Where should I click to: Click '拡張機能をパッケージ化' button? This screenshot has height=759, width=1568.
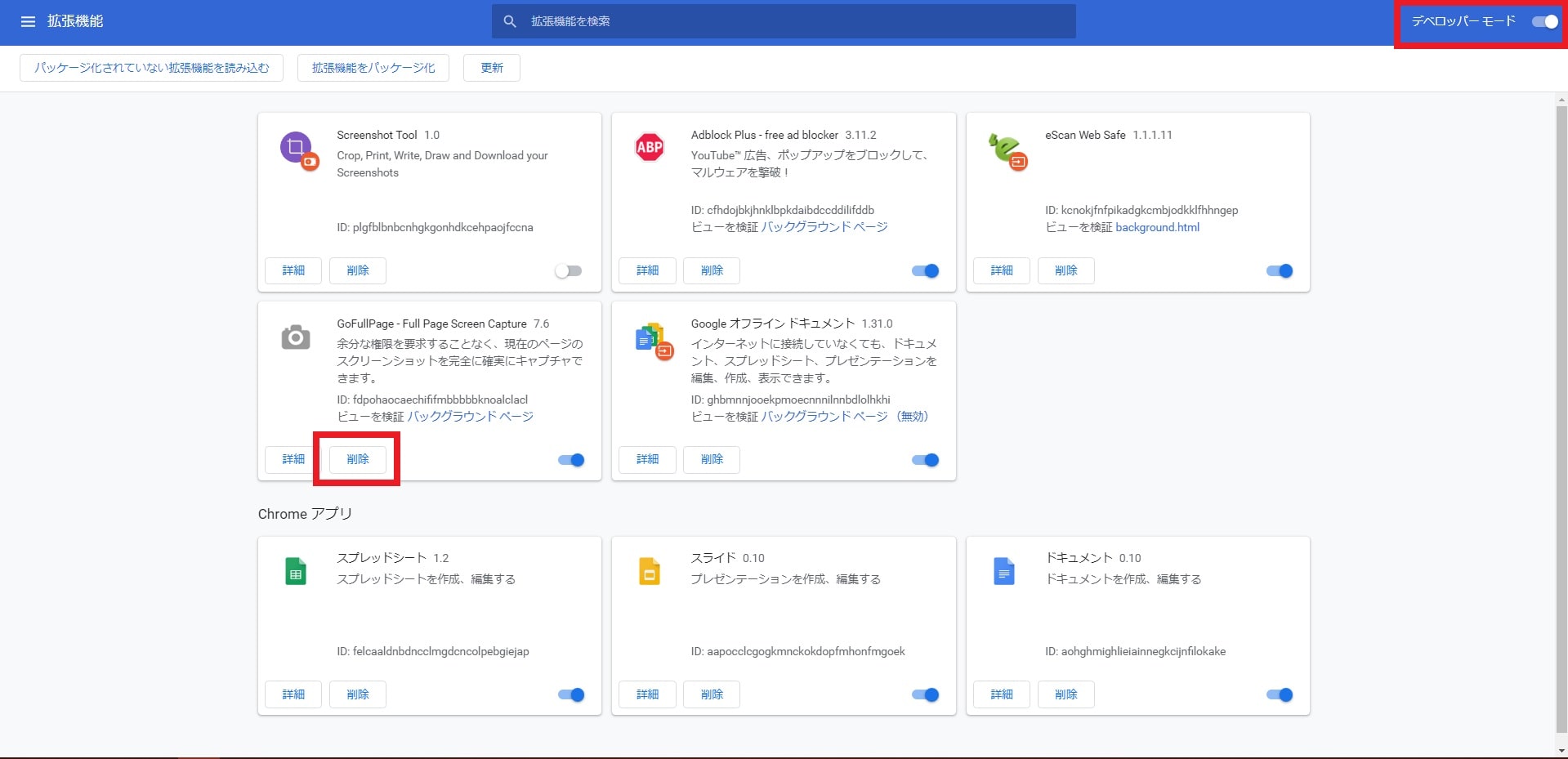click(x=373, y=68)
